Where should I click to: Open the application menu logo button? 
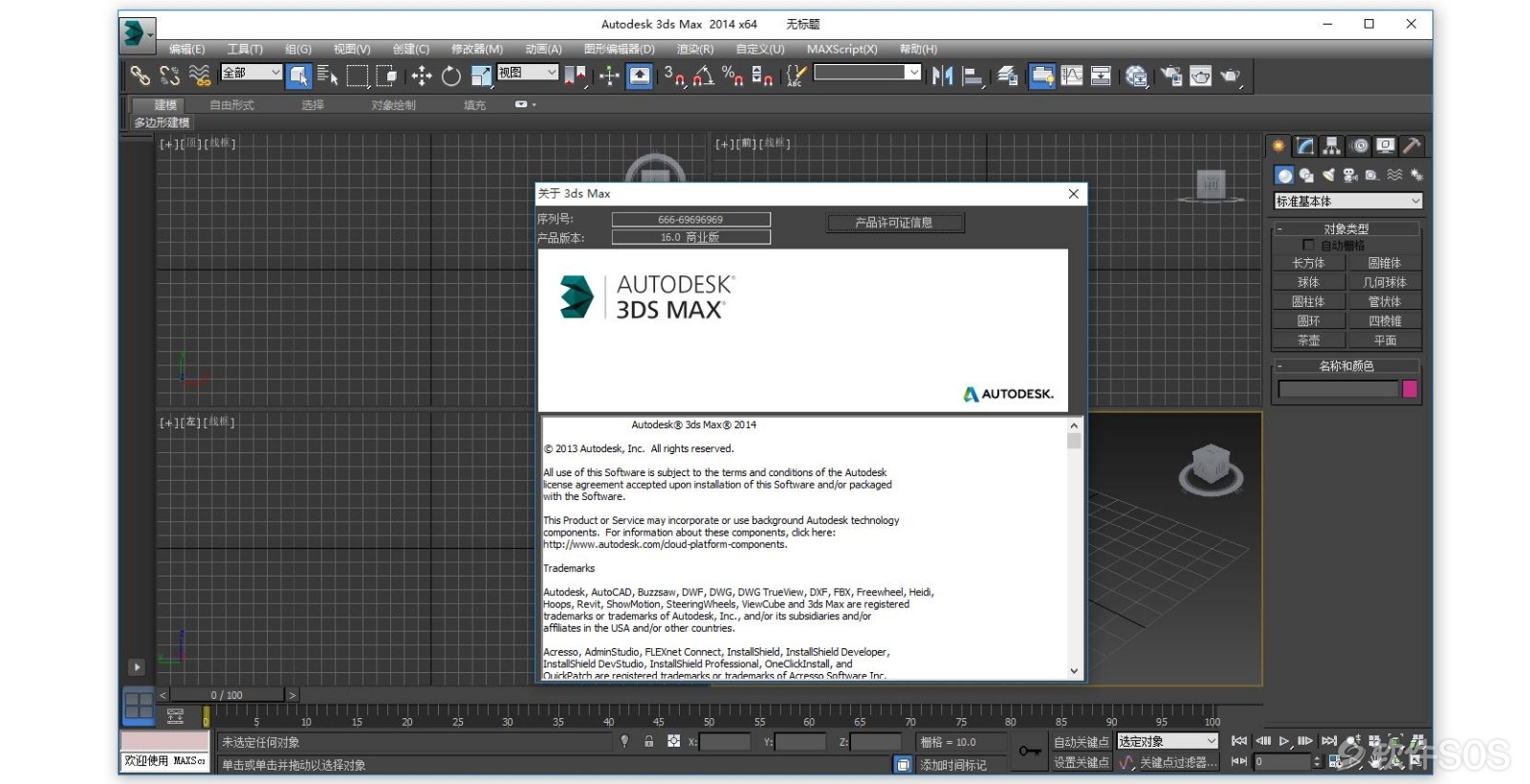pos(137,33)
